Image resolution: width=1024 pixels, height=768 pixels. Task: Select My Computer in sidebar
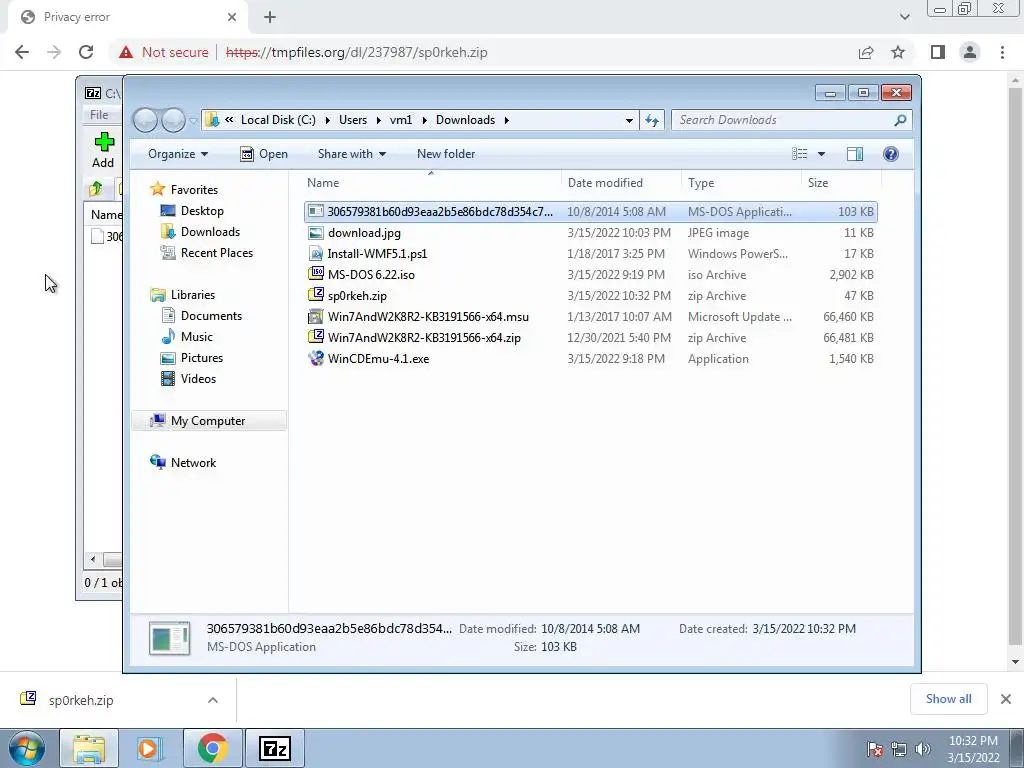click(208, 421)
